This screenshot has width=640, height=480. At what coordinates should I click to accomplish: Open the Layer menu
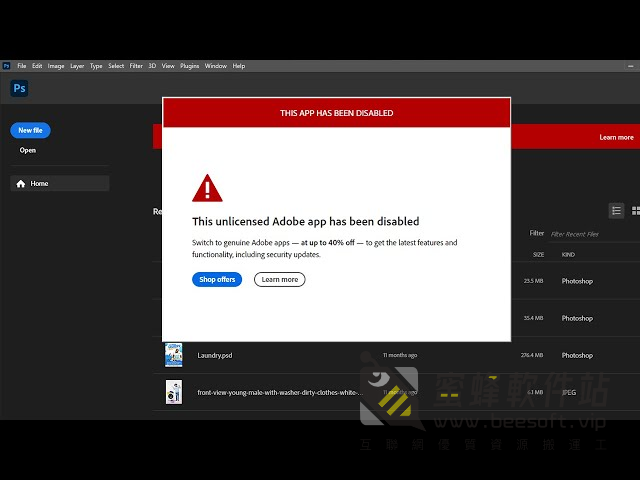pos(77,66)
